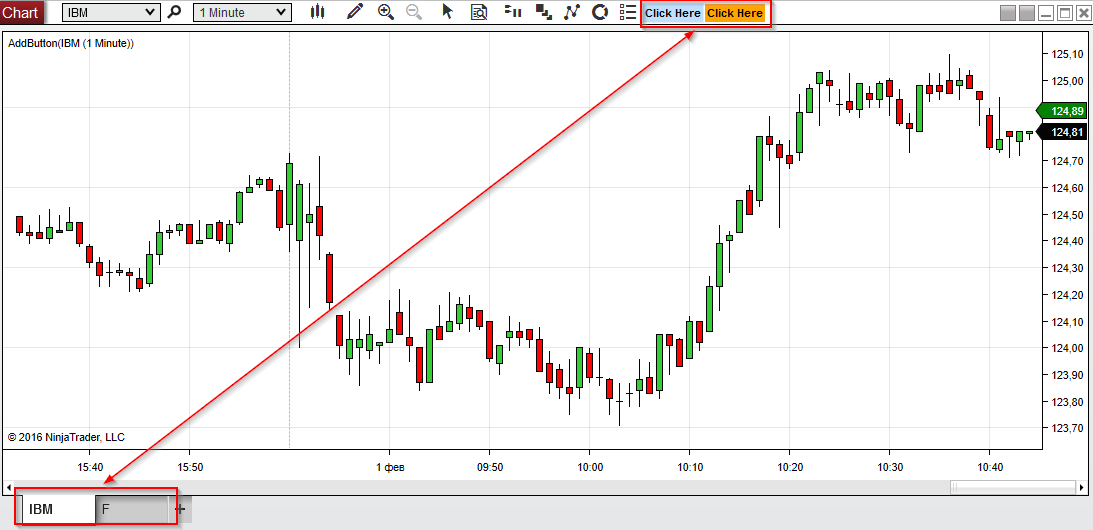Screen dimensions: 1093x530
Task: Click the horizontal scrollbar thumb
Action: point(1013,487)
